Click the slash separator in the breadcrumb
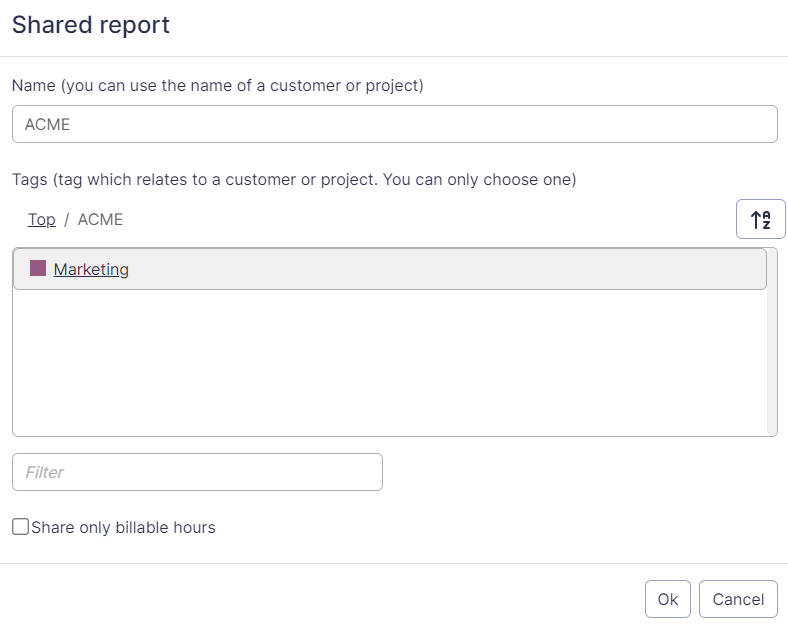 [x=66, y=219]
